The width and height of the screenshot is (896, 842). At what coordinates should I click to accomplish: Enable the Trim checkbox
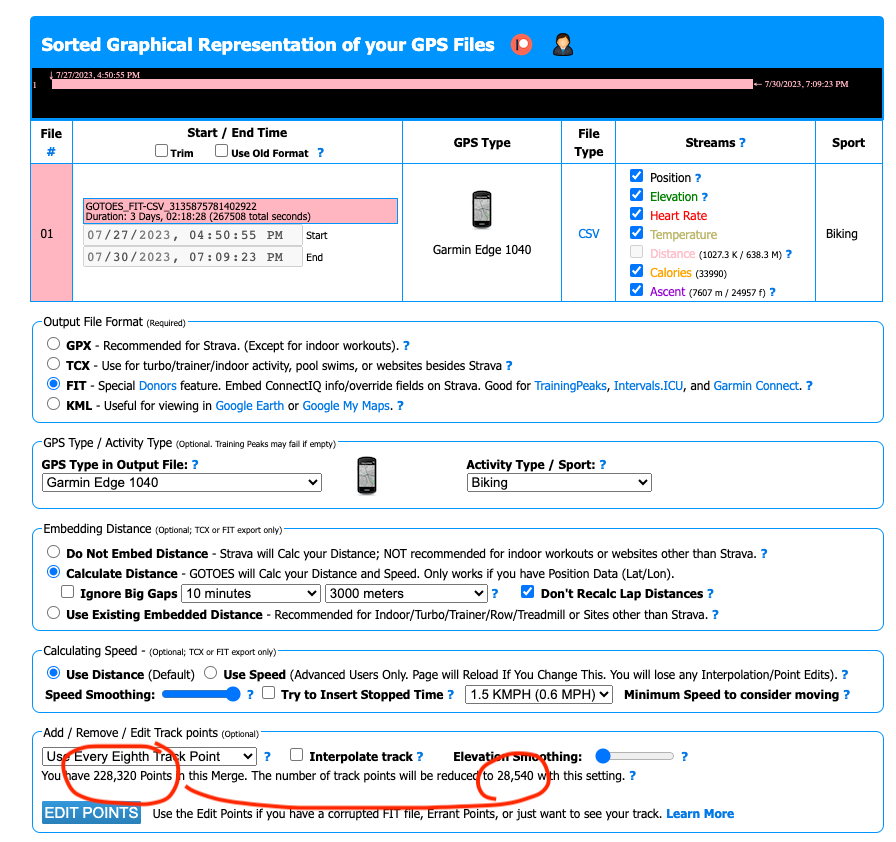click(162, 151)
